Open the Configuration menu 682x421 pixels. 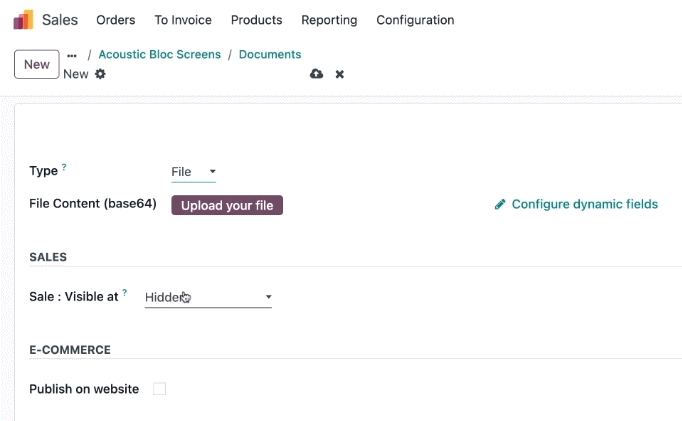coord(415,20)
